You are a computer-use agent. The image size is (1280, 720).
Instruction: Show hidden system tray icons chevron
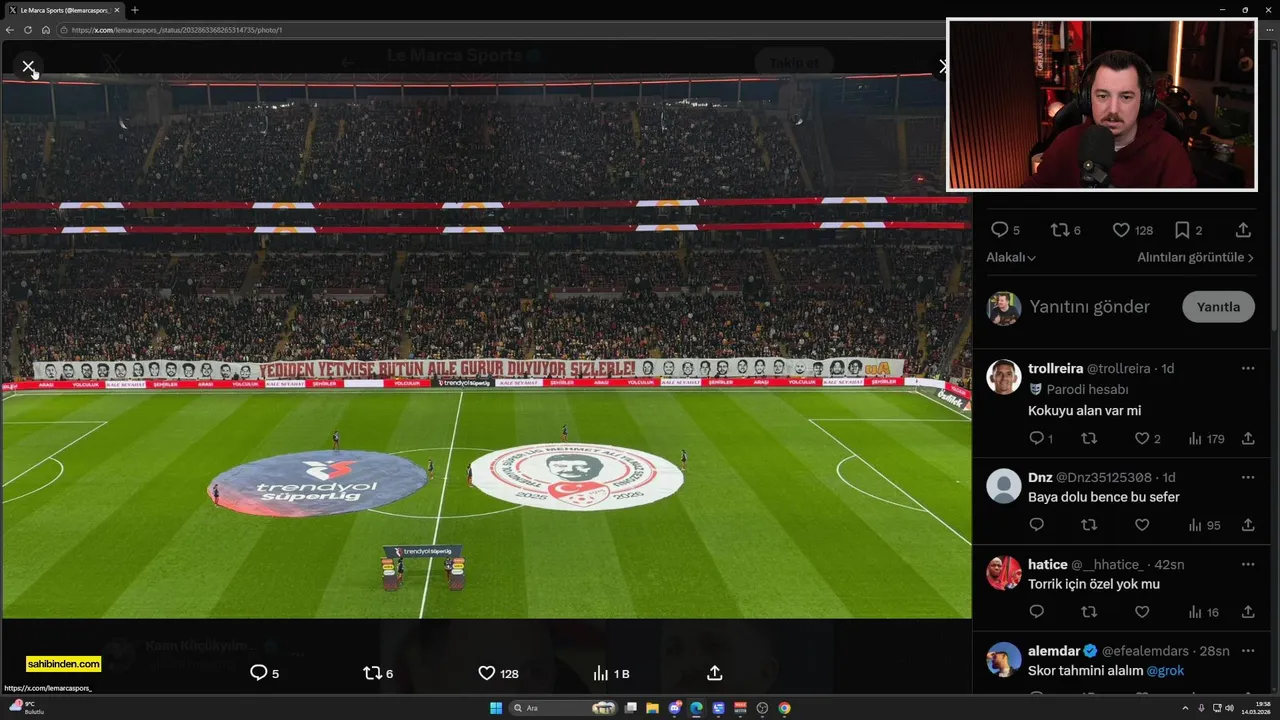[1187, 708]
